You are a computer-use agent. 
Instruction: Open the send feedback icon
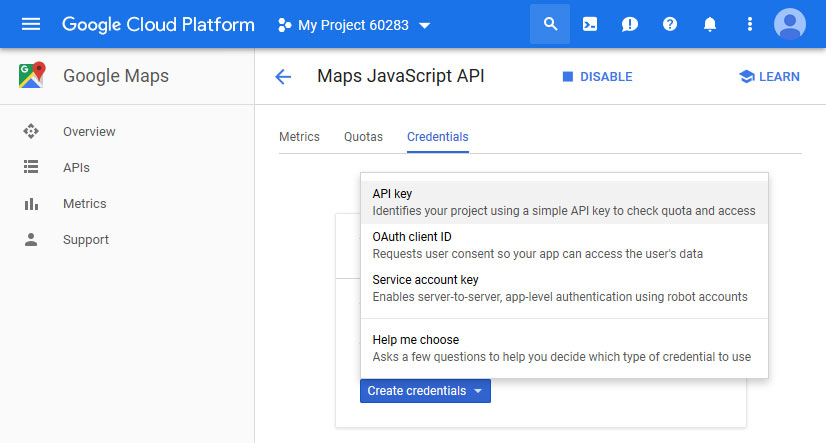(630, 24)
